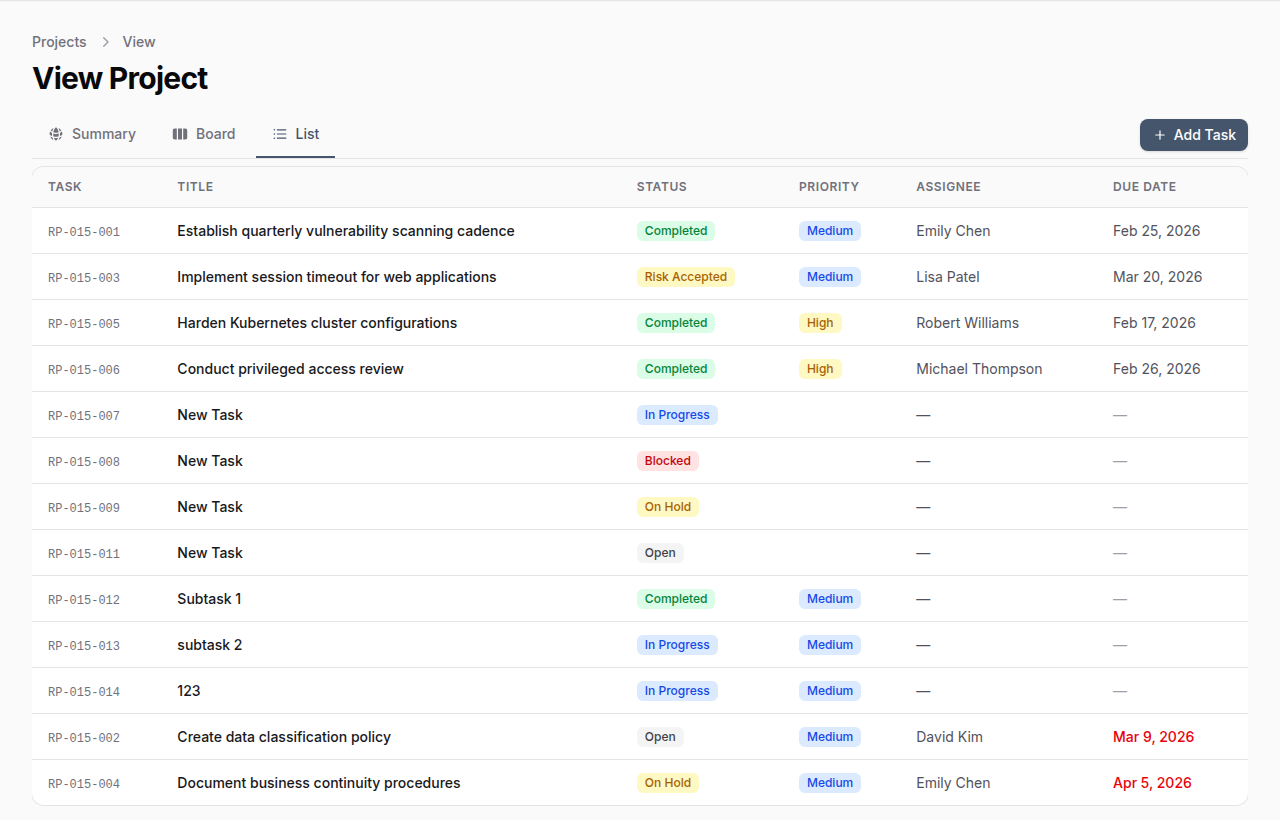Click the Summary tab globe icon
This screenshot has width=1280, height=820.
[x=56, y=134]
